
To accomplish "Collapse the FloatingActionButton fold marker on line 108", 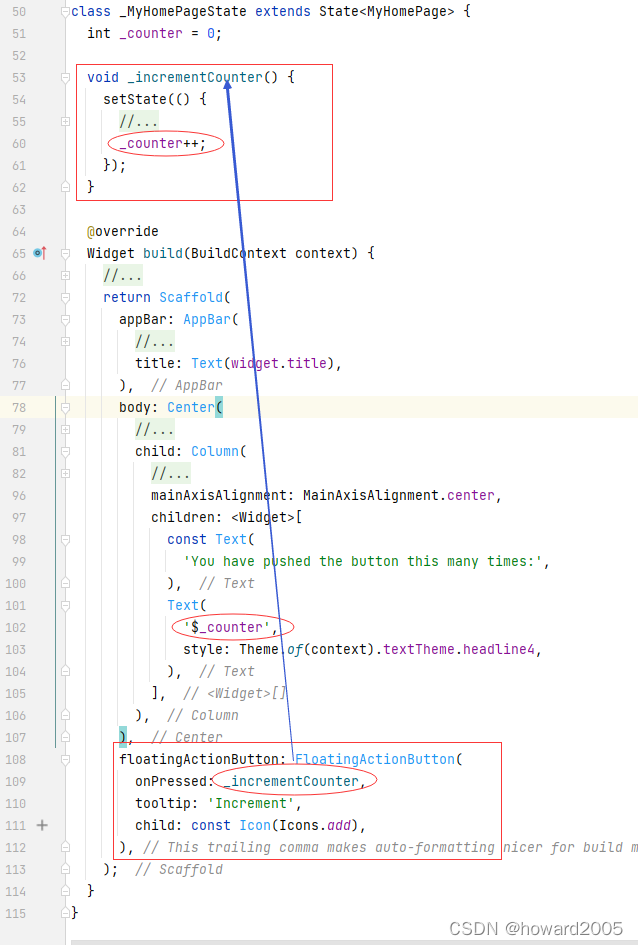I will point(65,759).
